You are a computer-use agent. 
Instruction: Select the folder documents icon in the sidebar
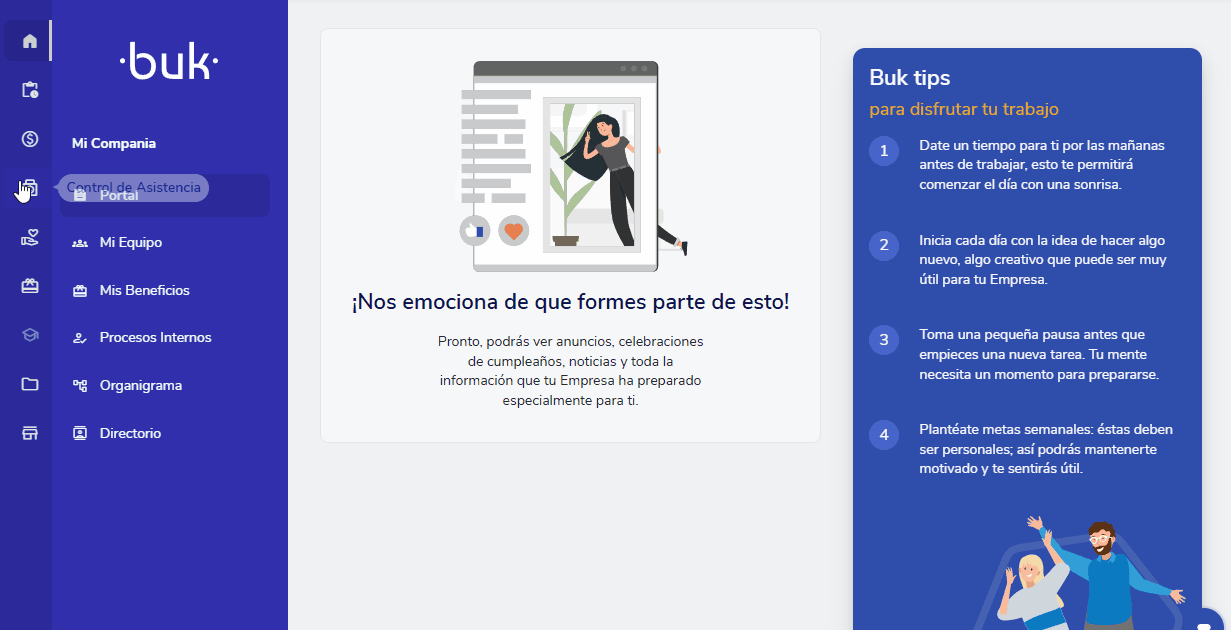point(27,383)
